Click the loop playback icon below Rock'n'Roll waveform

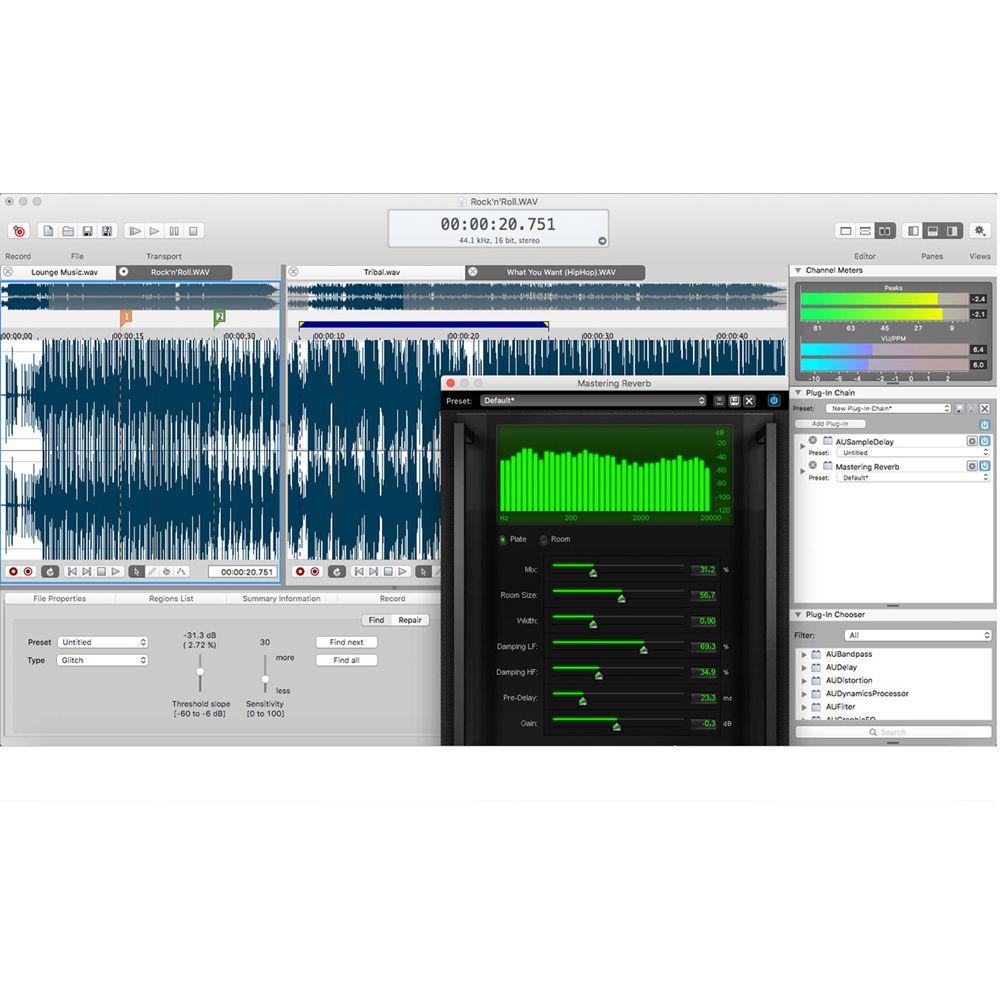(50, 571)
